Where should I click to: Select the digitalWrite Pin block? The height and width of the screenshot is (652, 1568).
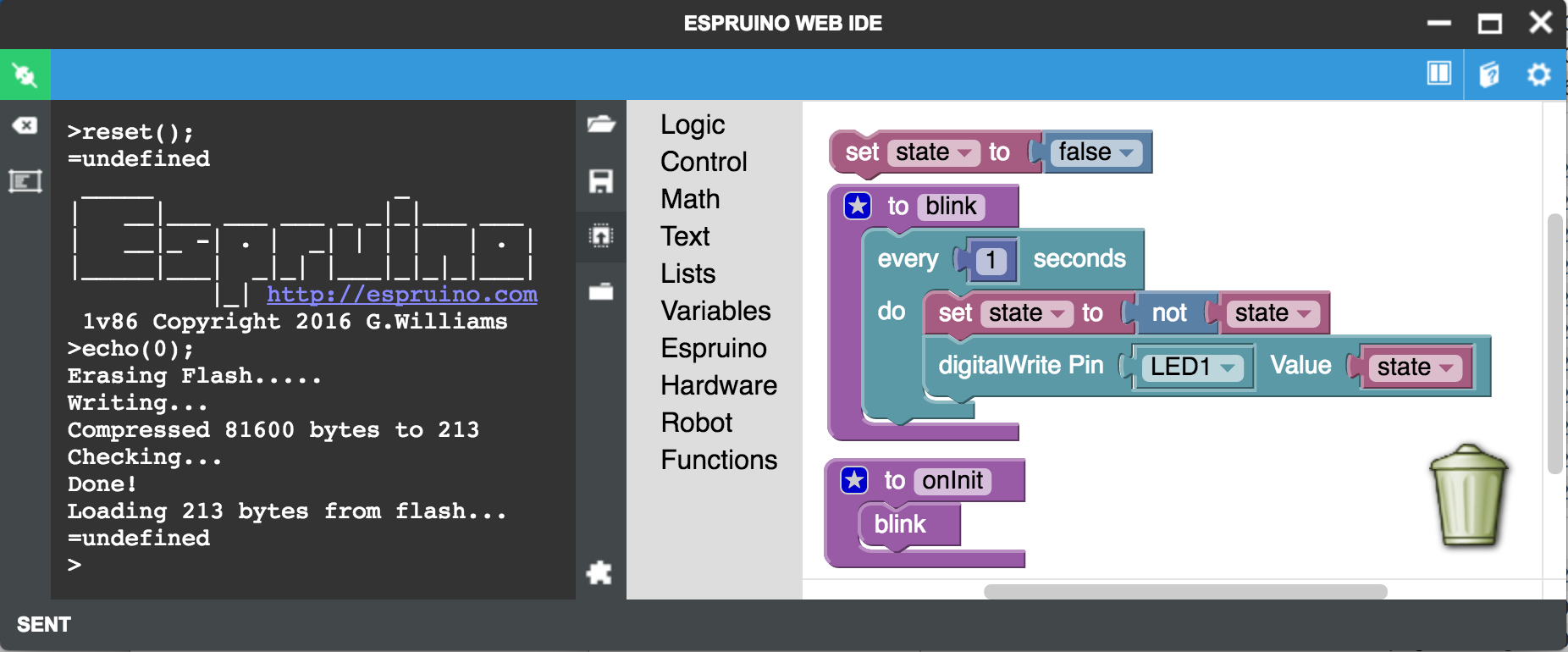point(1021,366)
